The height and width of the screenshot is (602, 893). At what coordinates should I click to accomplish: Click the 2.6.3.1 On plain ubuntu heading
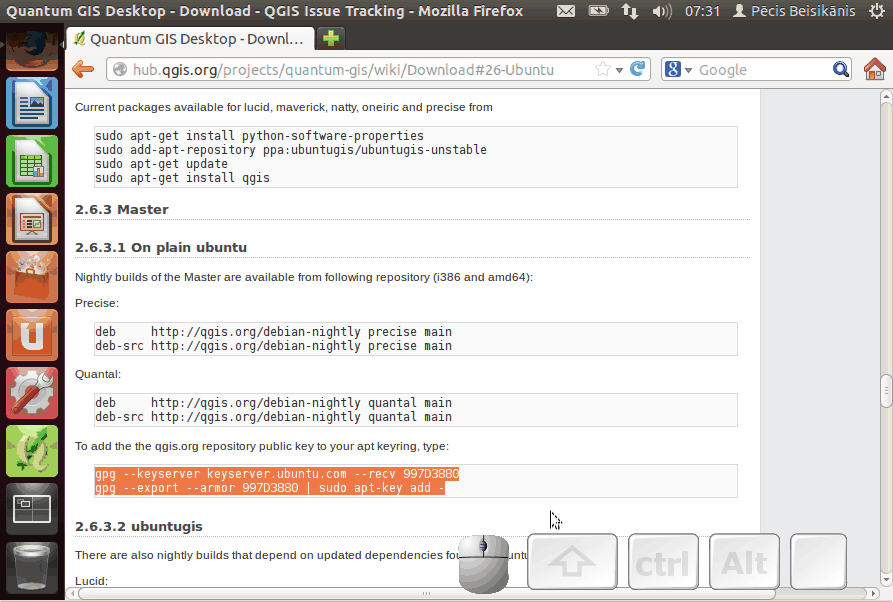coord(161,248)
